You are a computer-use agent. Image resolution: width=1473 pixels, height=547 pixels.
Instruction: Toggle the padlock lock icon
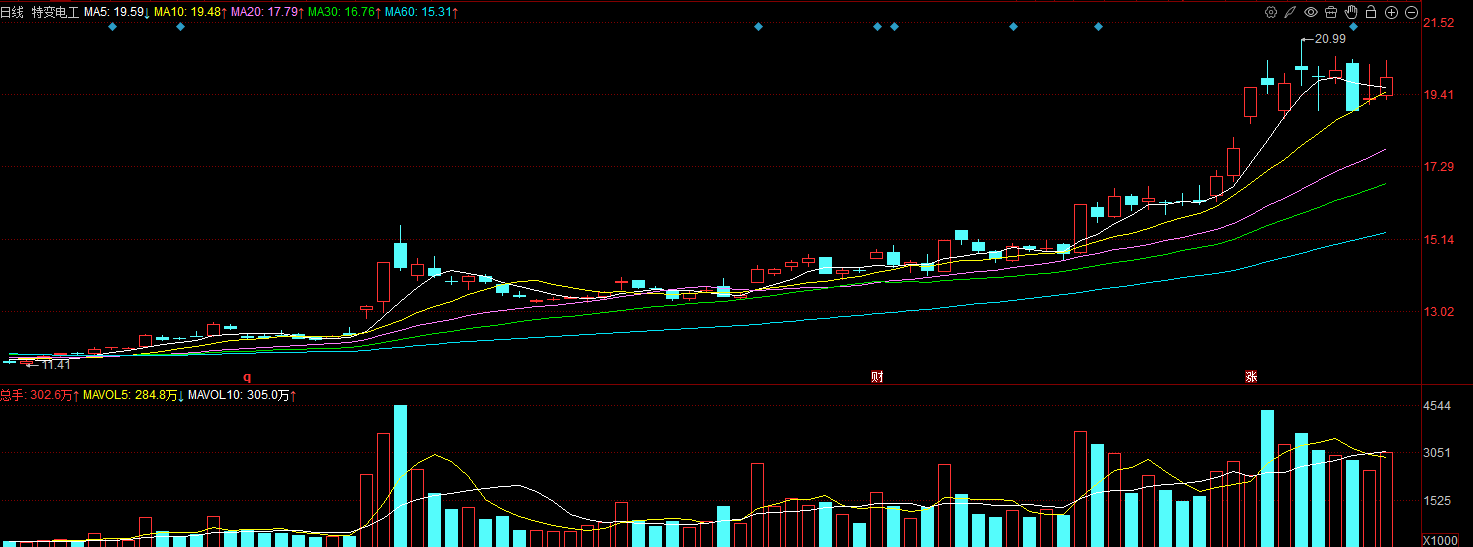[1371, 12]
